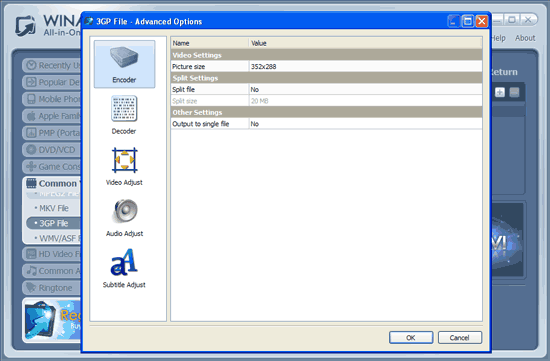Maximize the Advanced Options dialog

[x=468, y=21]
